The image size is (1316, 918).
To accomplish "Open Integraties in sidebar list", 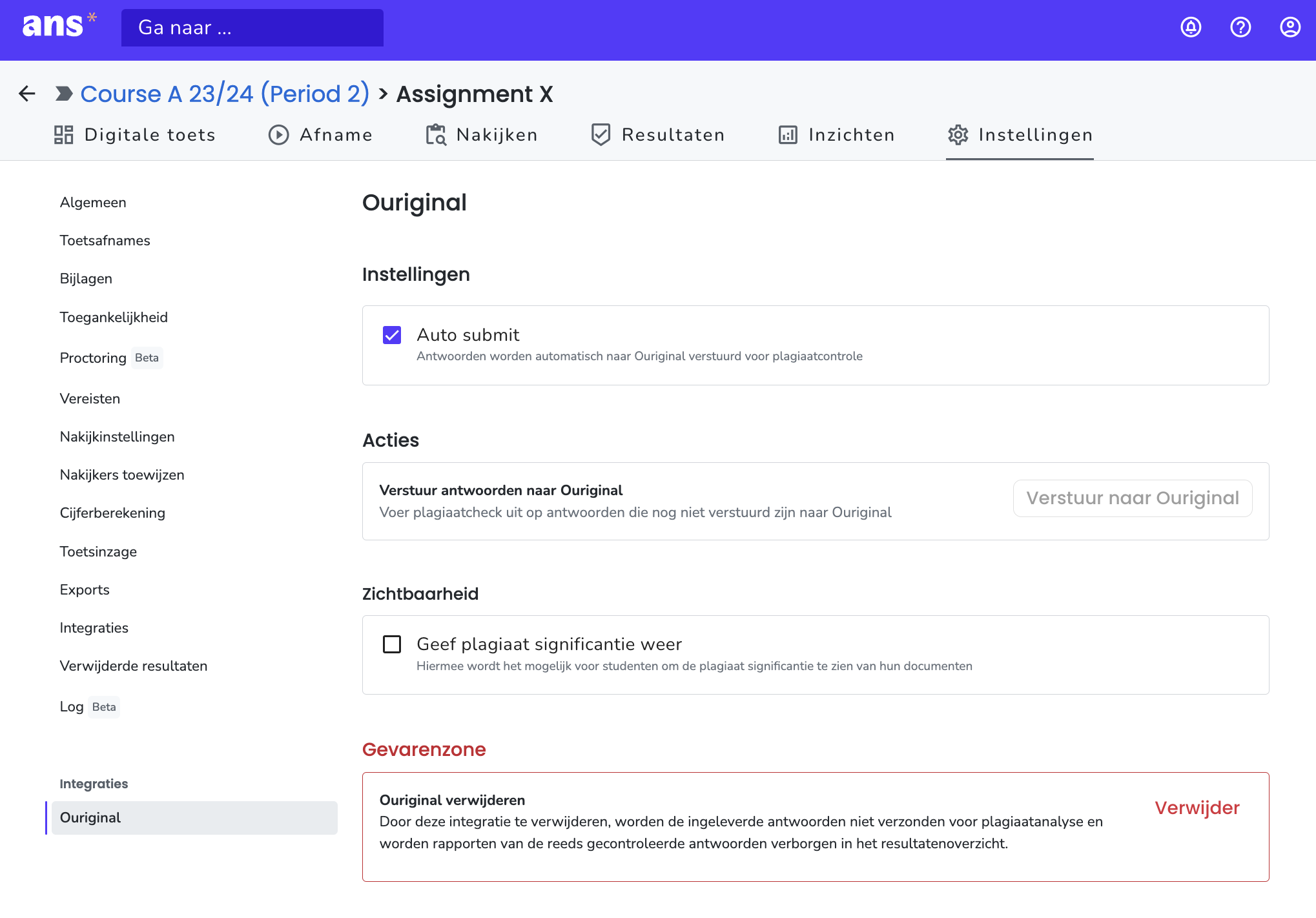I will point(94,628).
